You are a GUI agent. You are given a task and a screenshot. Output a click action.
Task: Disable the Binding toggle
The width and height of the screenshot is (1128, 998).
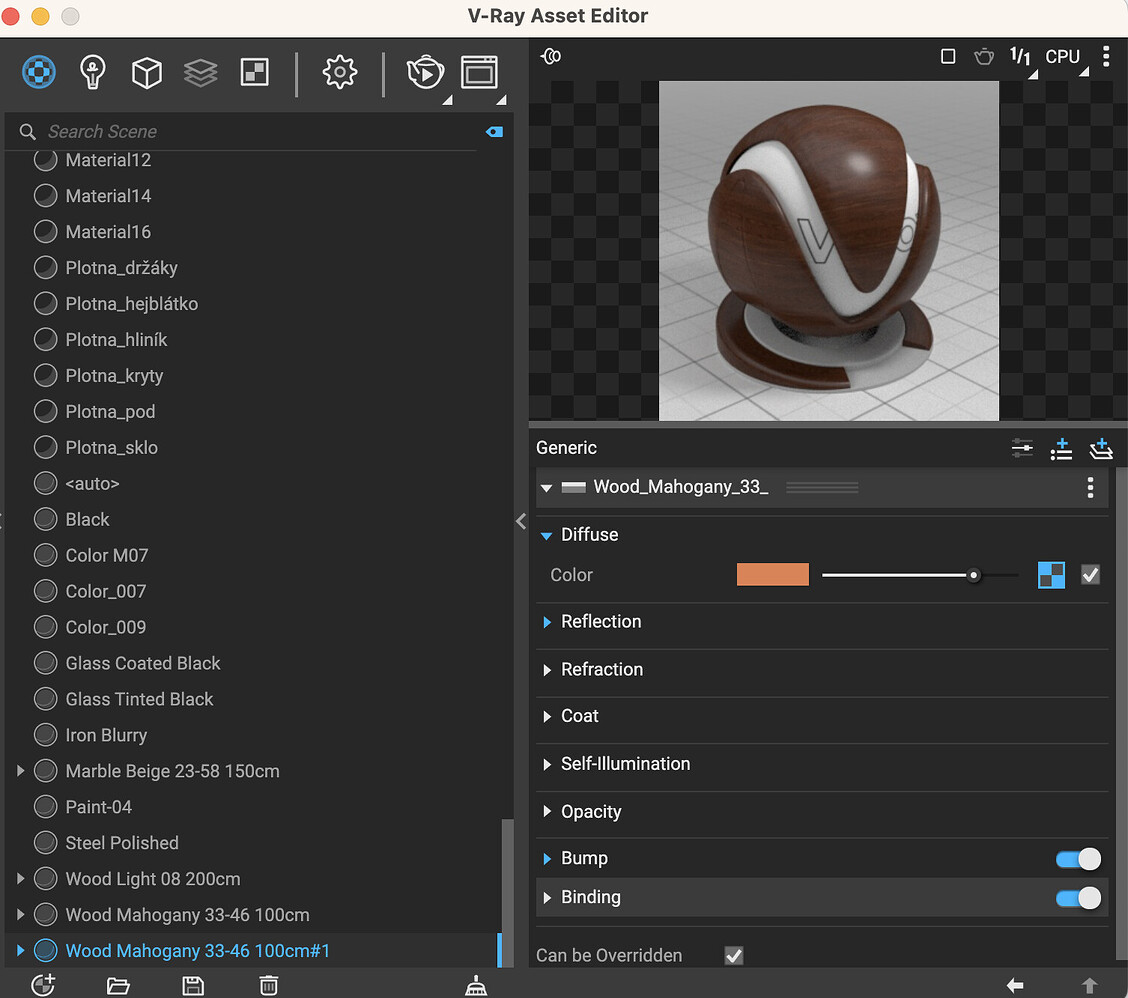1078,897
